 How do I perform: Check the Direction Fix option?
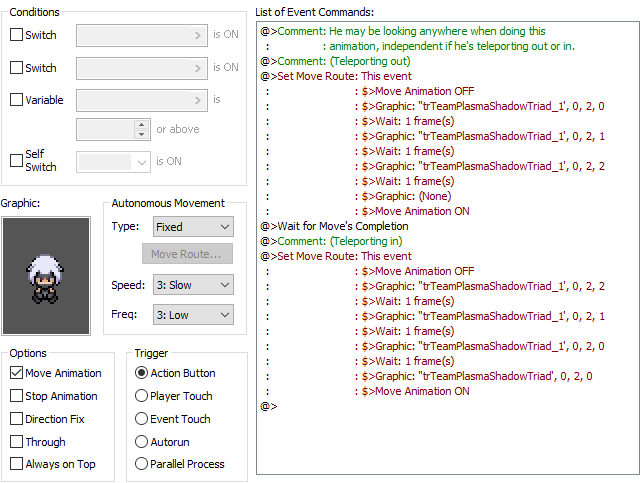pyautogui.click(x=16, y=419)
